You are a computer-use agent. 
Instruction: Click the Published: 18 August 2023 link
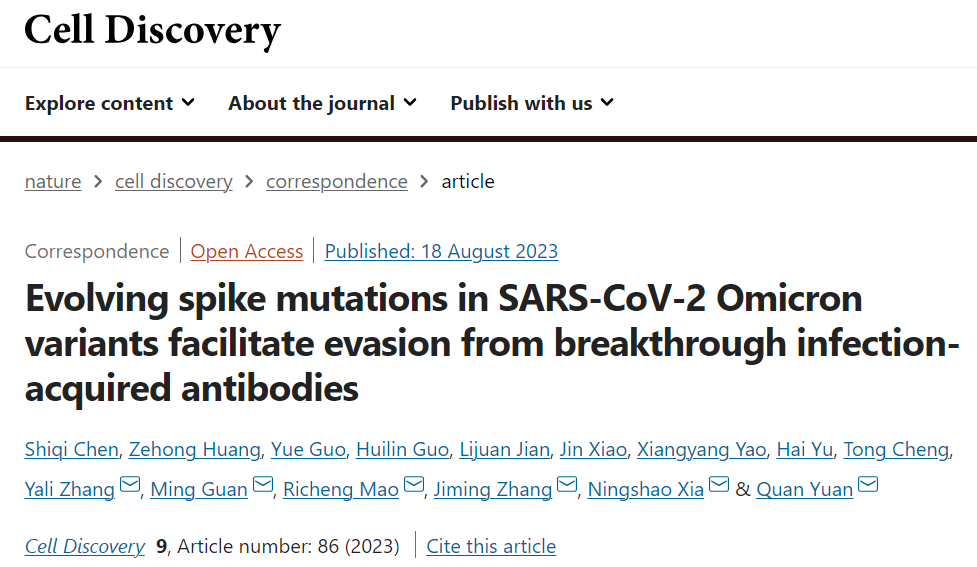(441, 251)
